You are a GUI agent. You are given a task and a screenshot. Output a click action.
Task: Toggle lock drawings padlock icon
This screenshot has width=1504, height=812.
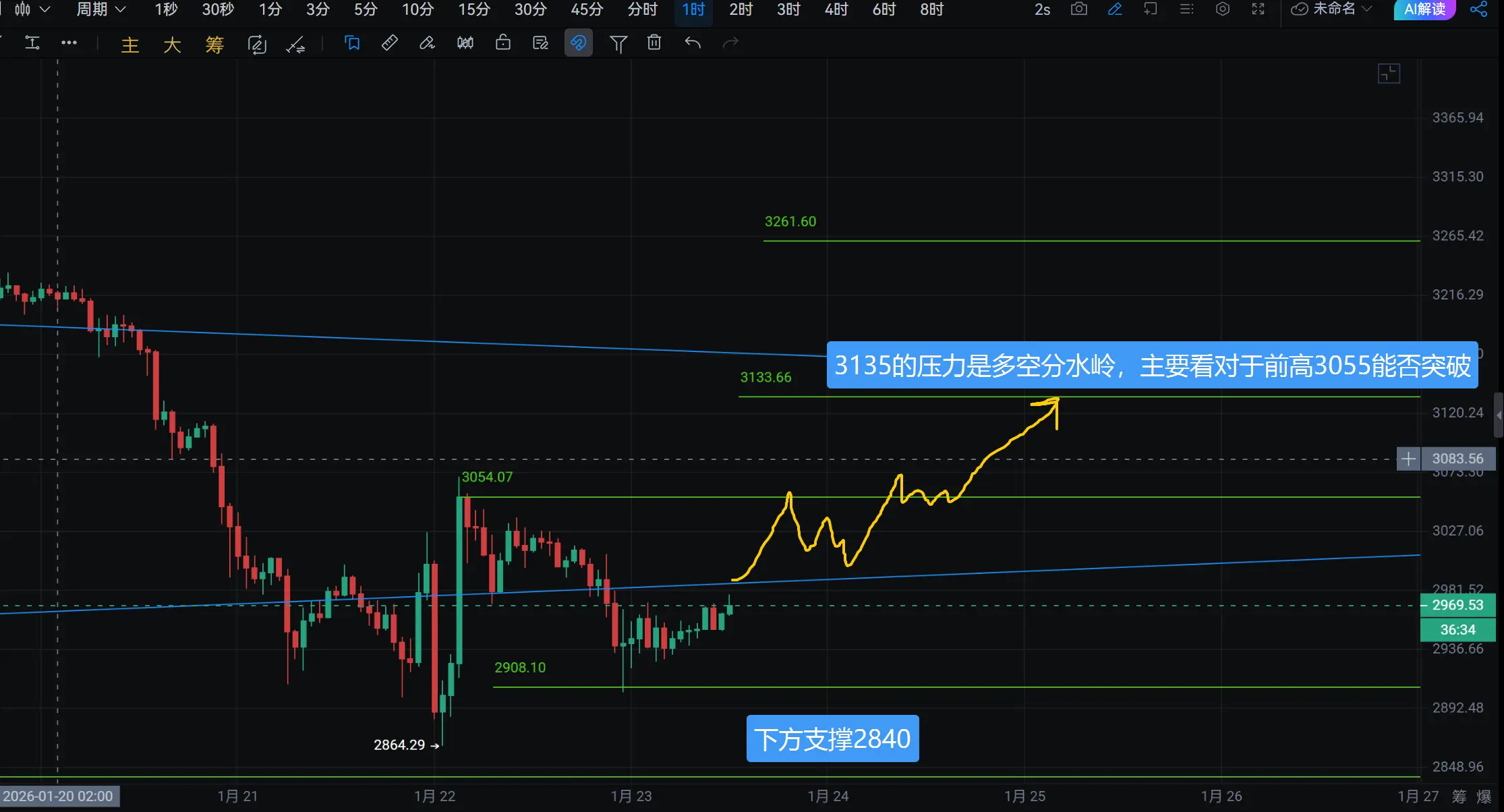pos(502,44)
